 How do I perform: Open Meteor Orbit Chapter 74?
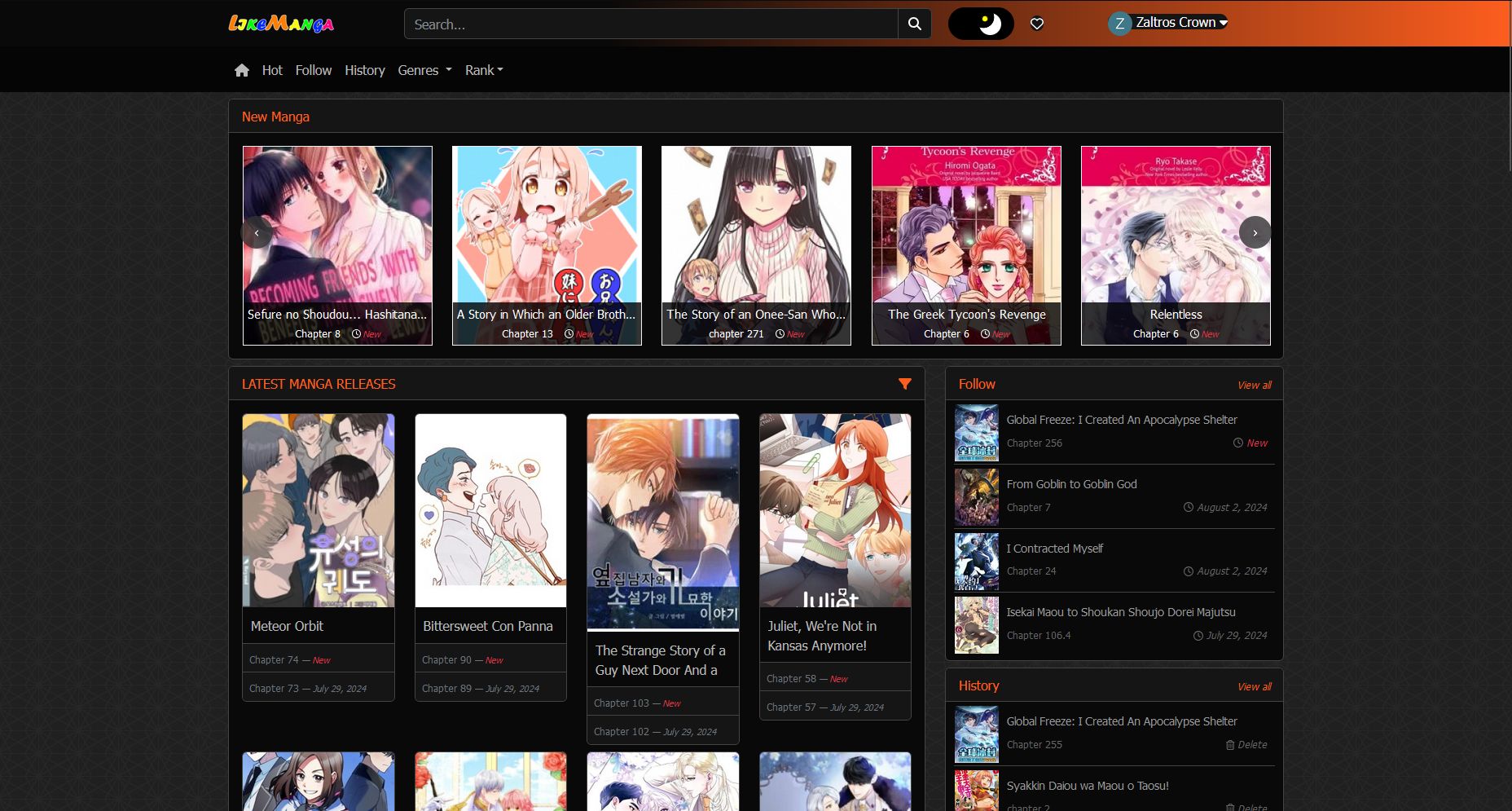[x=274, y=659]
